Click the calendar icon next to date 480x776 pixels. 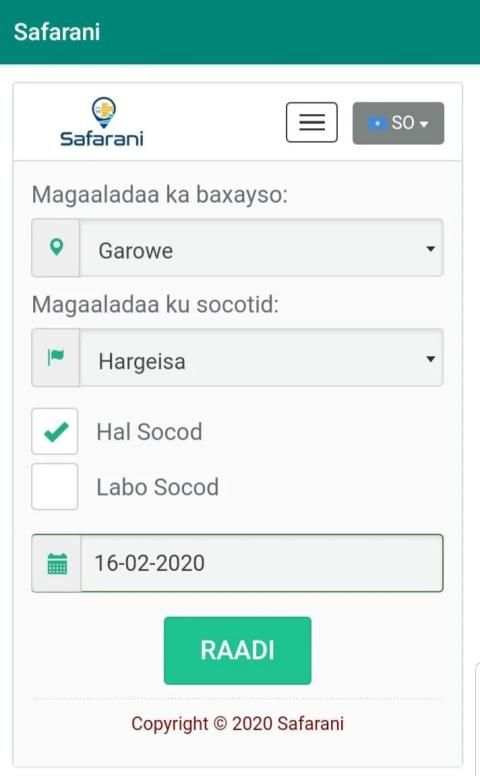tap(57, 564)
